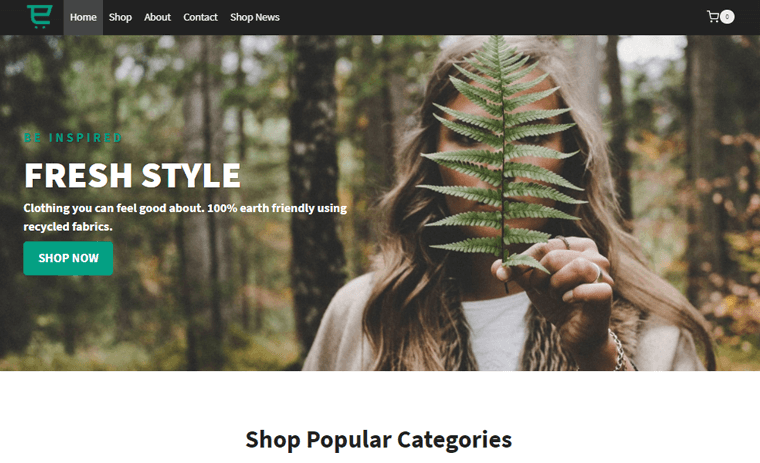The height and width of the screenshot is (463, 760).
Task: Click the FRESH STYLE hero heading
Action: [x=132, y=175]
